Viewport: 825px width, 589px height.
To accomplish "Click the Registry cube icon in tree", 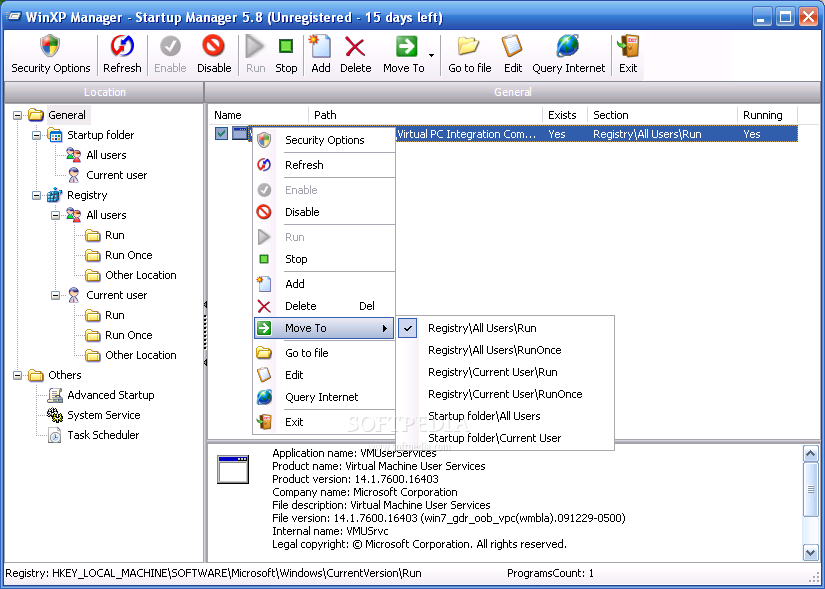I will tap(54, 195).
